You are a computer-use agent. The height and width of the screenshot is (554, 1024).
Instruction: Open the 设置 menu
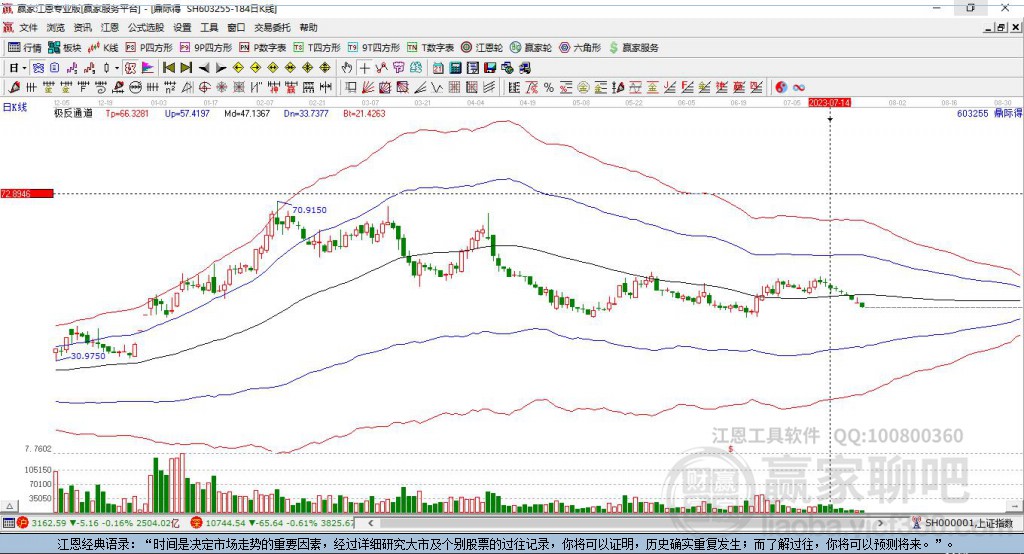tap(182, 27)
